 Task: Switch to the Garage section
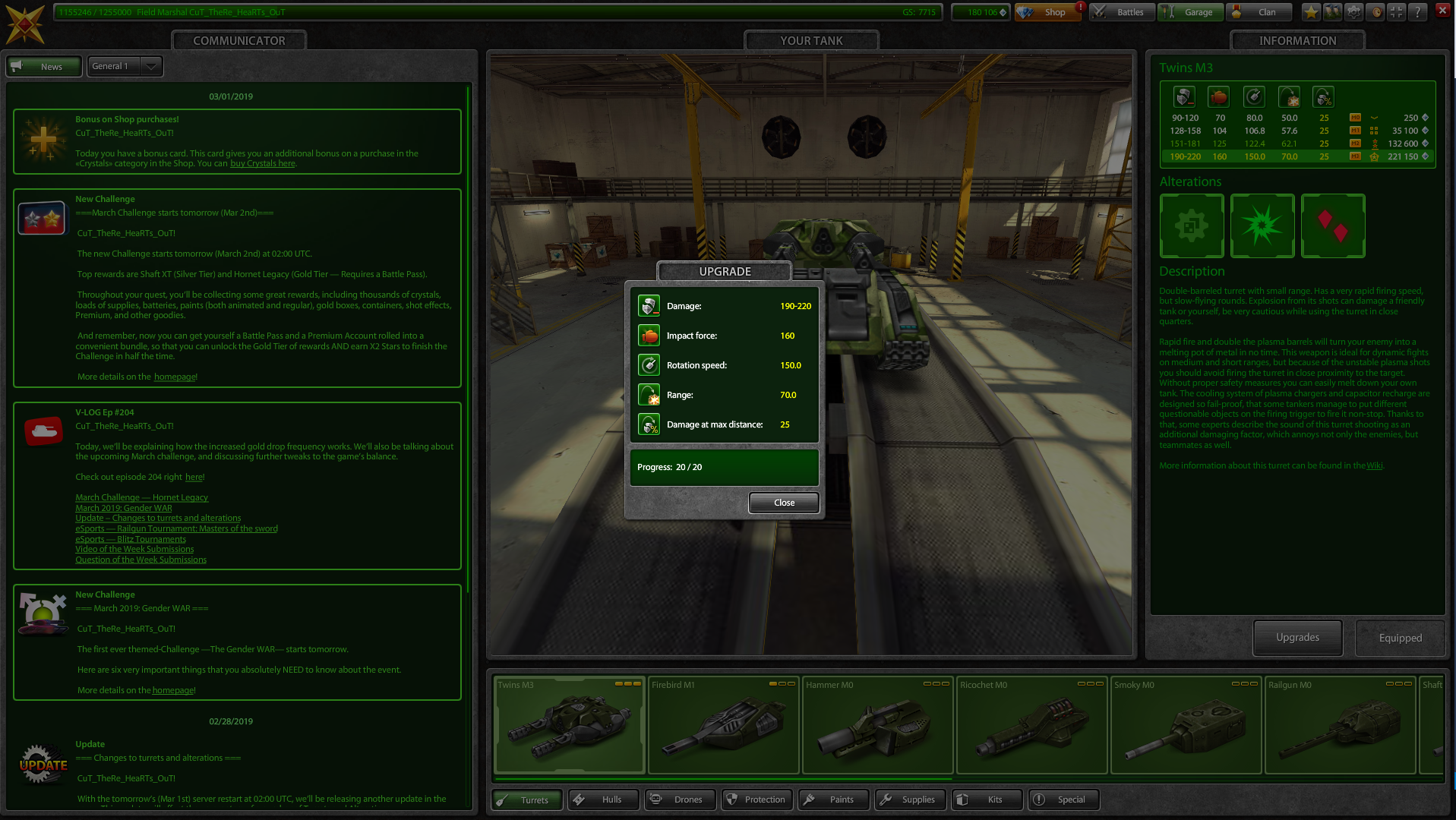(x=1190, y=12)
